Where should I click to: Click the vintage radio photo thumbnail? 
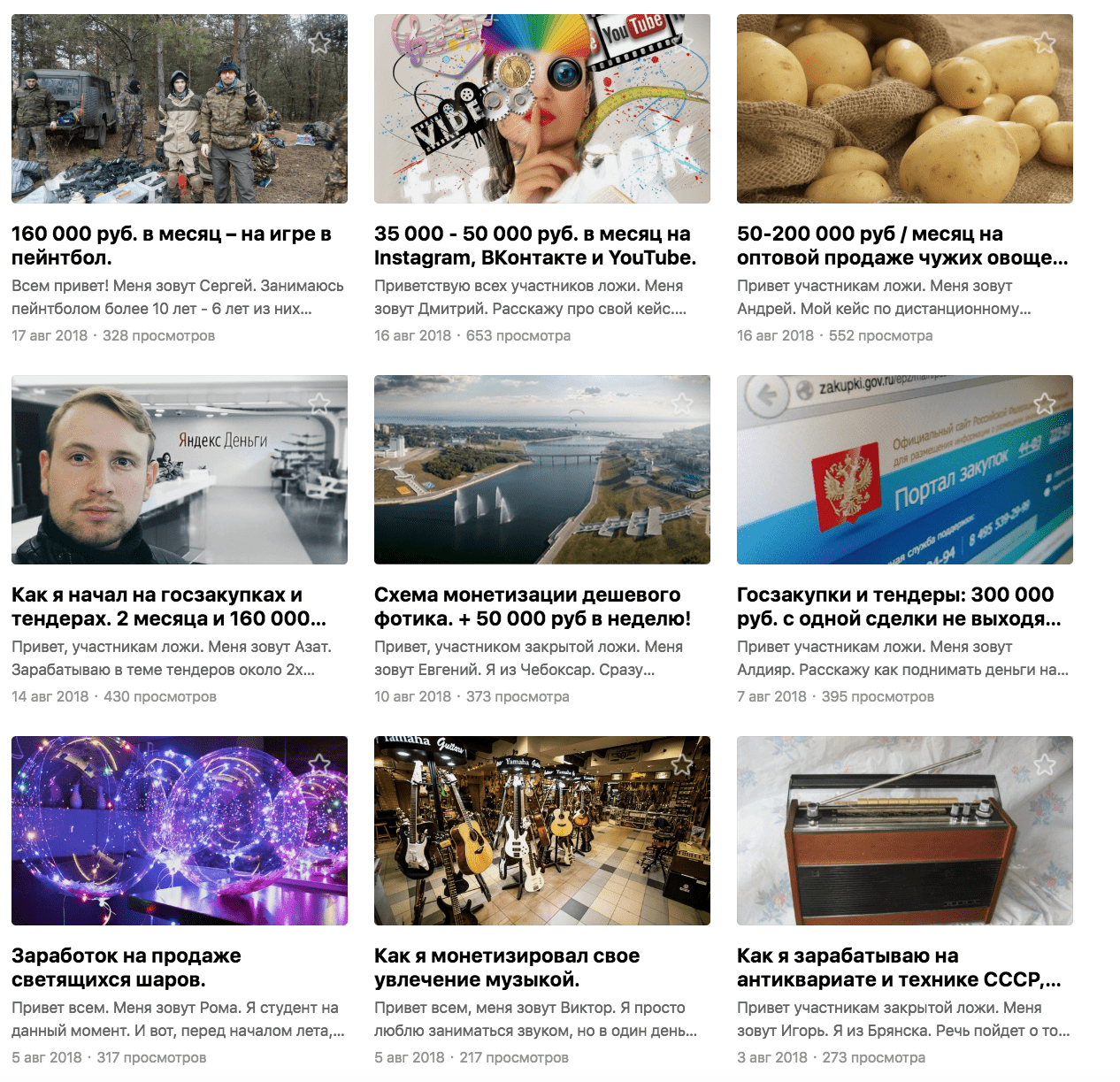coord(905,831)
